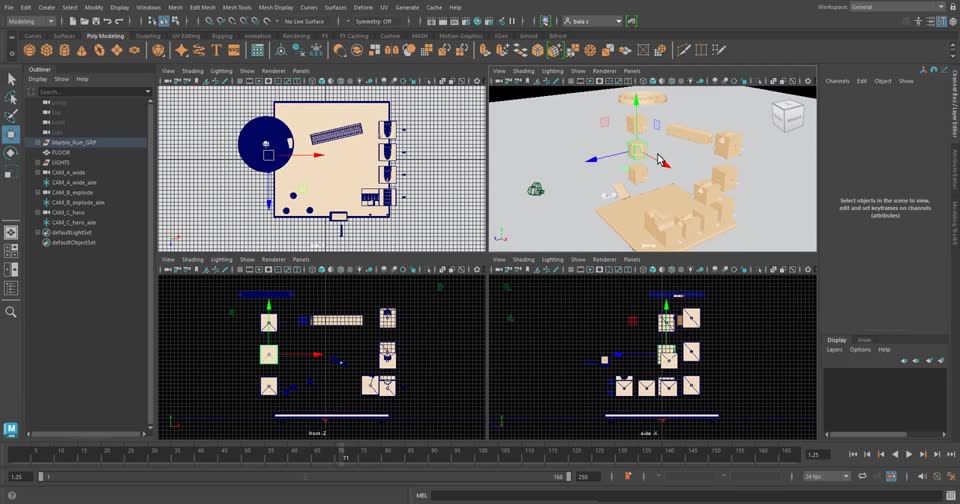This screenshot has width=960, height=504.
Task: Play the animation forwards
Action: [909, 454]
